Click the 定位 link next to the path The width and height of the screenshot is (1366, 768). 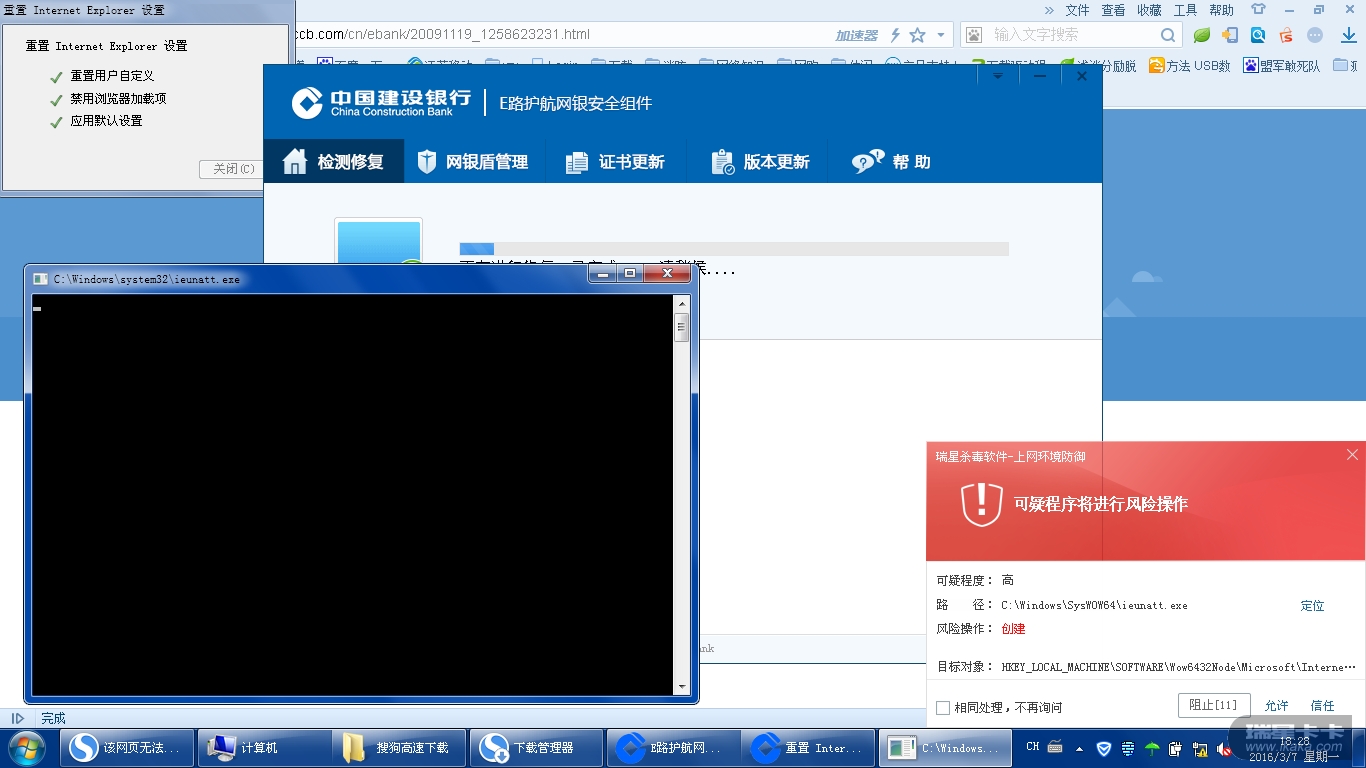1312,606
